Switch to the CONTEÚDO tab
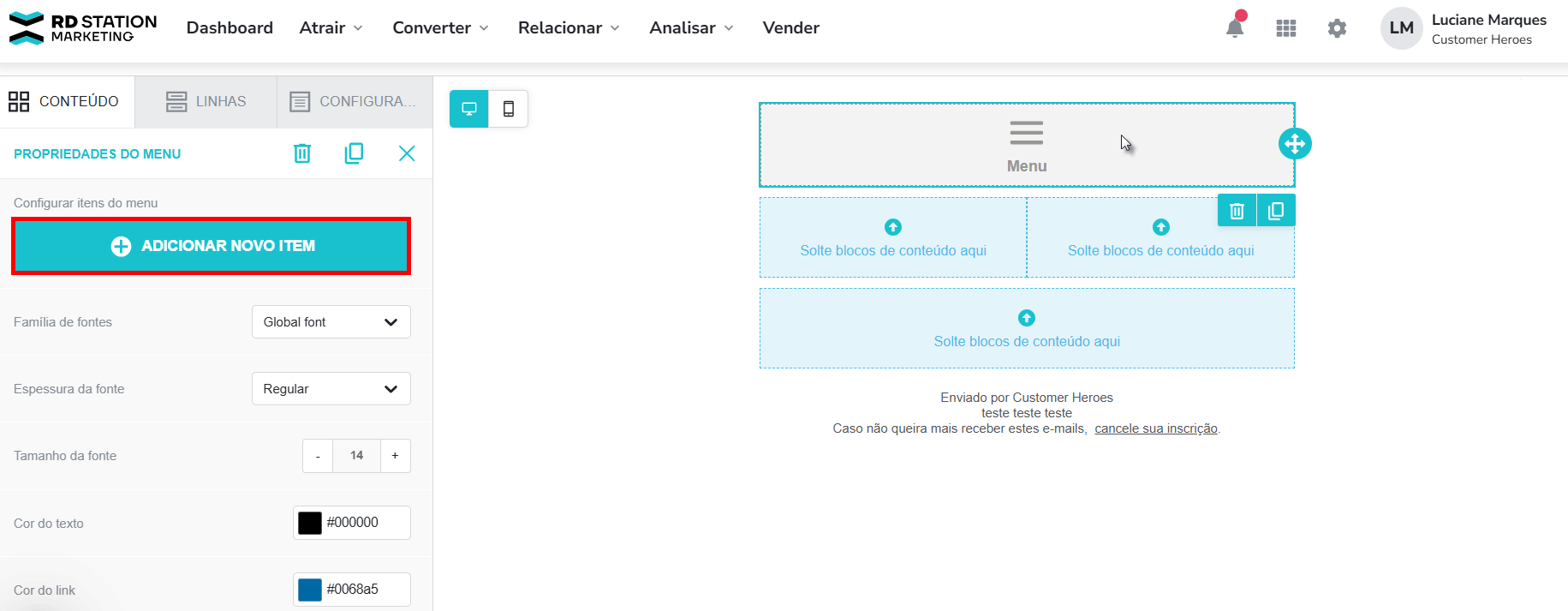The width and height of the screenshot is (1568, 611). coord(67,102)
